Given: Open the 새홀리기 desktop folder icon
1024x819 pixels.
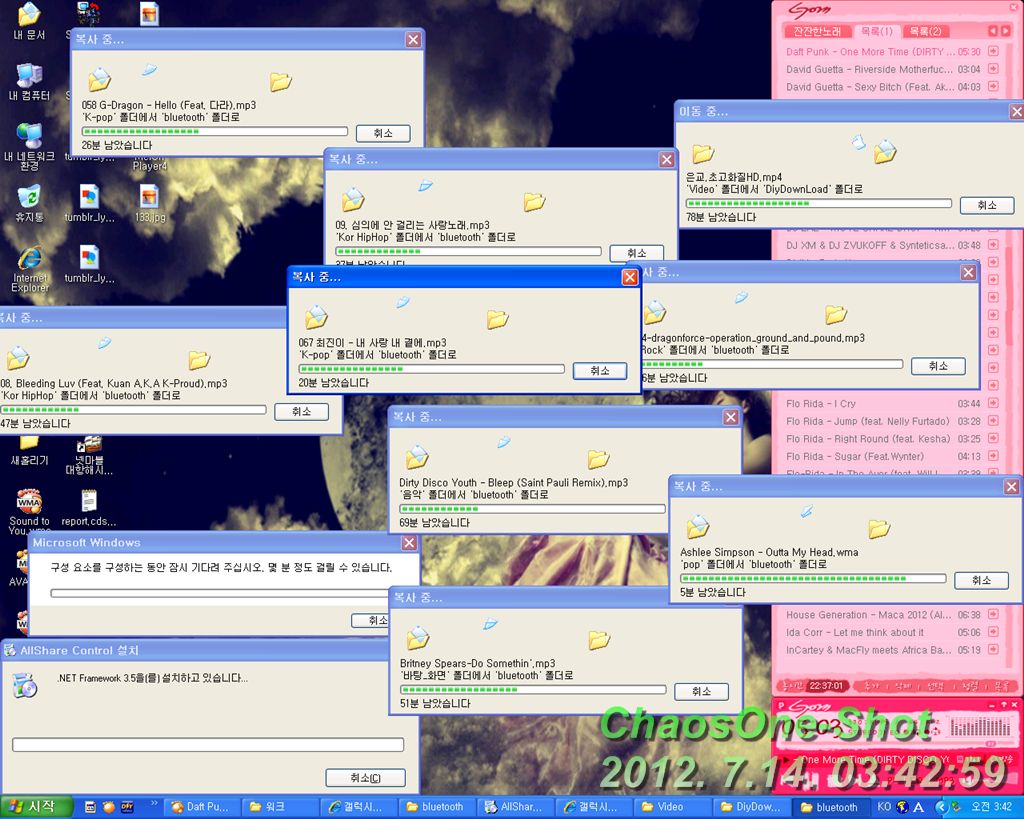Looking at the screenshot, I should pyautogui.click(x=29, y=452).
